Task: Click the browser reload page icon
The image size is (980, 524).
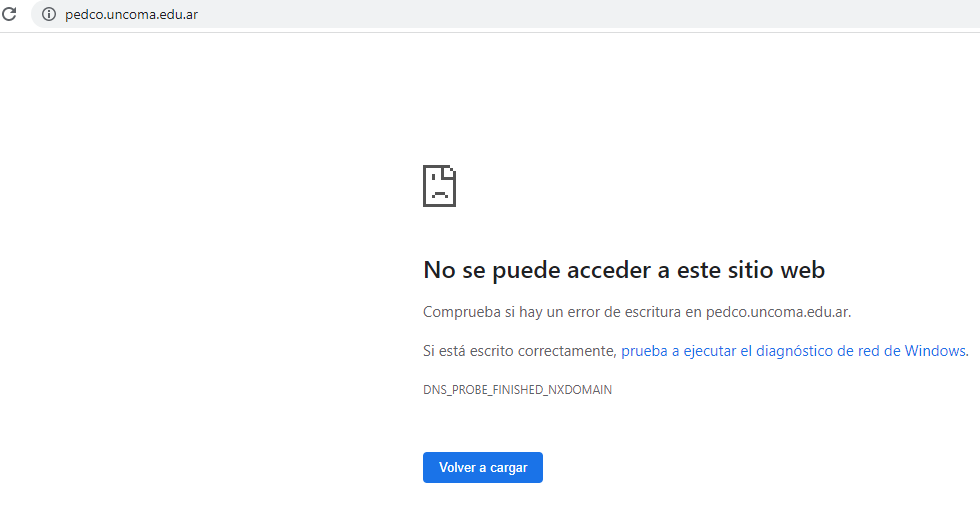Action: point(10,14)
